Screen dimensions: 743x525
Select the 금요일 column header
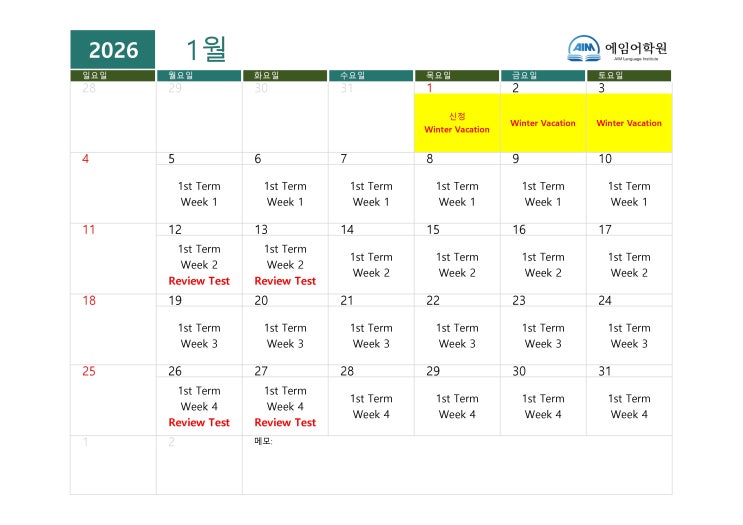click(543, 75)
